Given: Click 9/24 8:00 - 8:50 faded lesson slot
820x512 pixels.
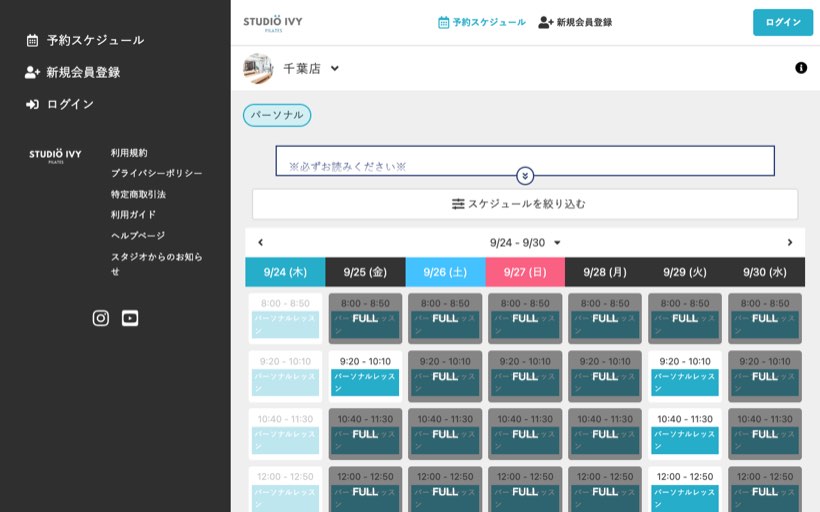Looking at the screenshot, I should click(x=285, y=318).
